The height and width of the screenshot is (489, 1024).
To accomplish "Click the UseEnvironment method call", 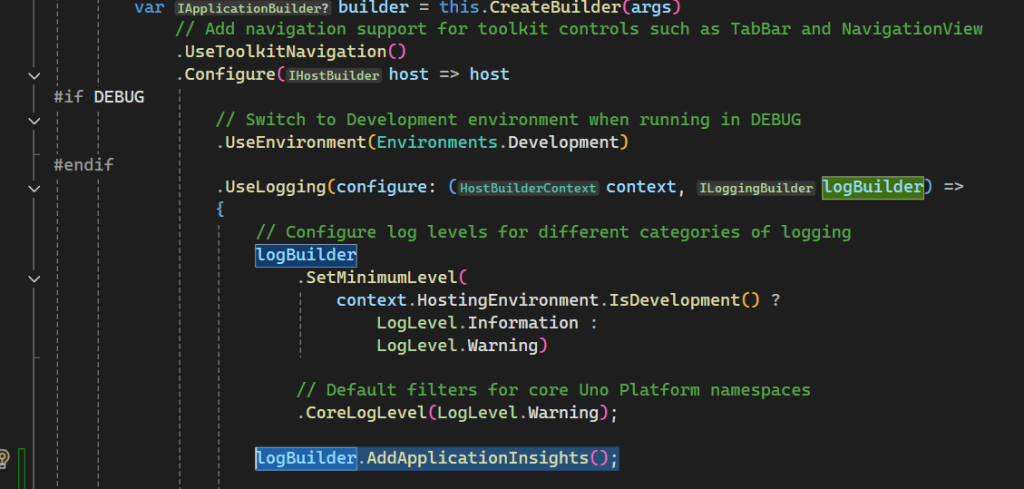I will 296,142.
